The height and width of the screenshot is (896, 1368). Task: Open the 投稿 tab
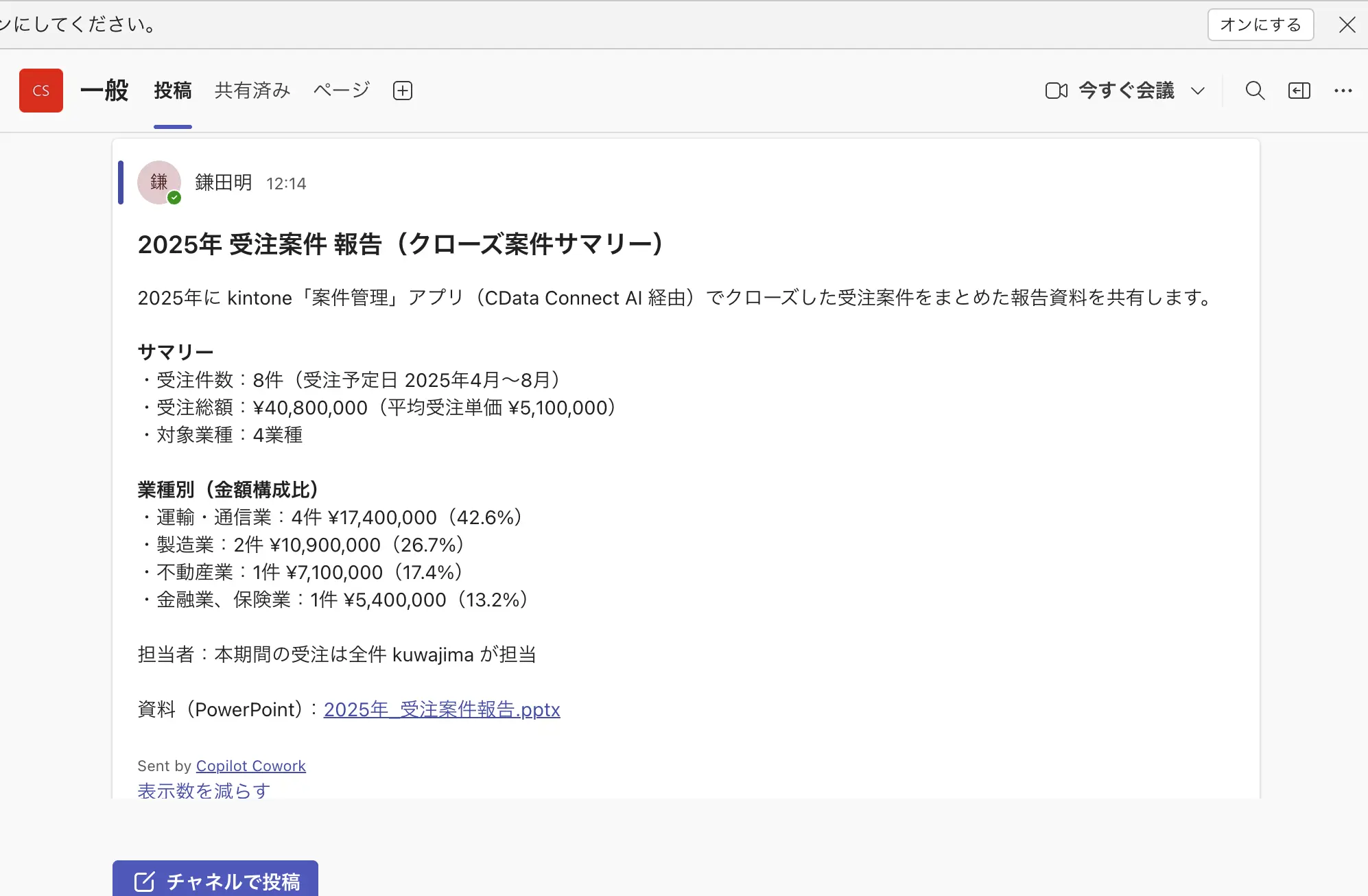point(173,91)
